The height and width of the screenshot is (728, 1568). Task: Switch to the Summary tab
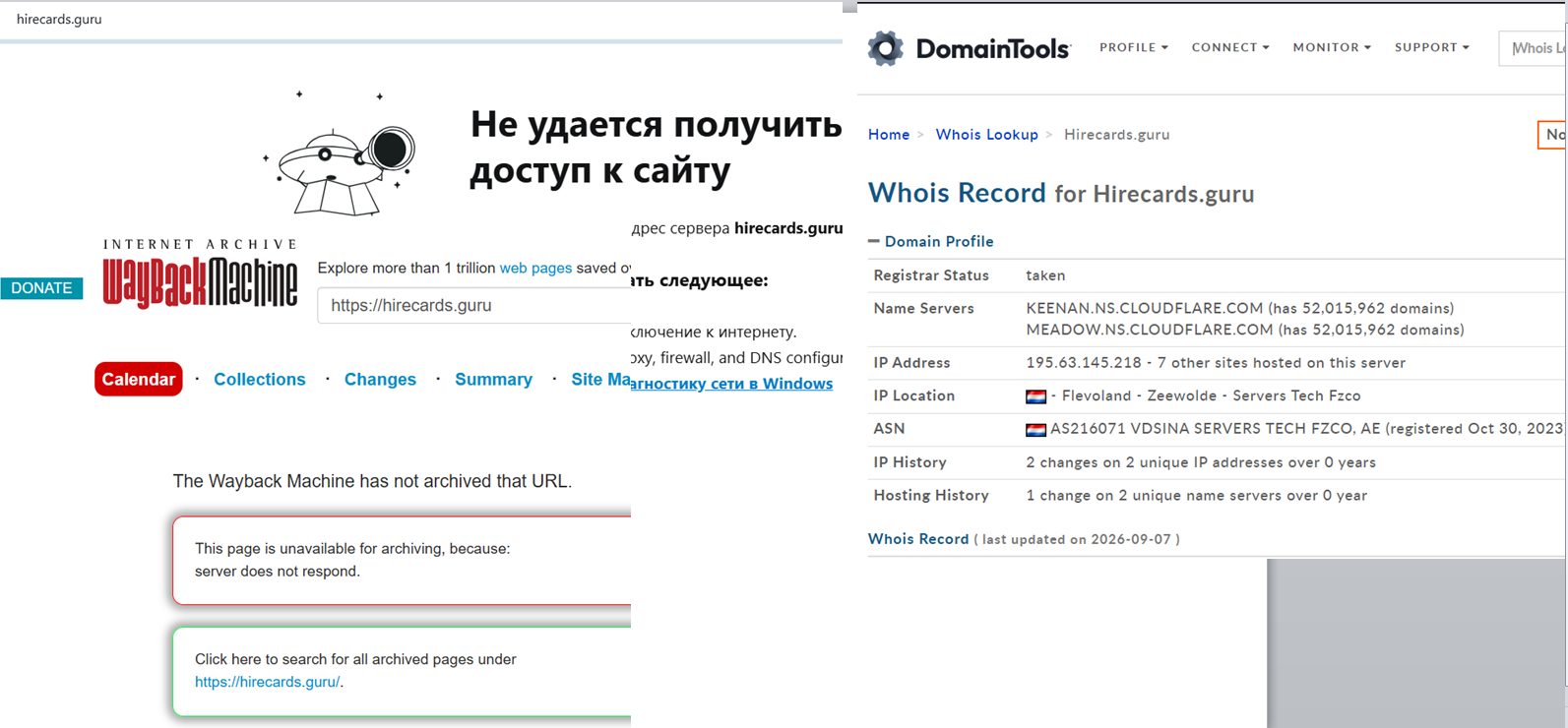[493, 380]
